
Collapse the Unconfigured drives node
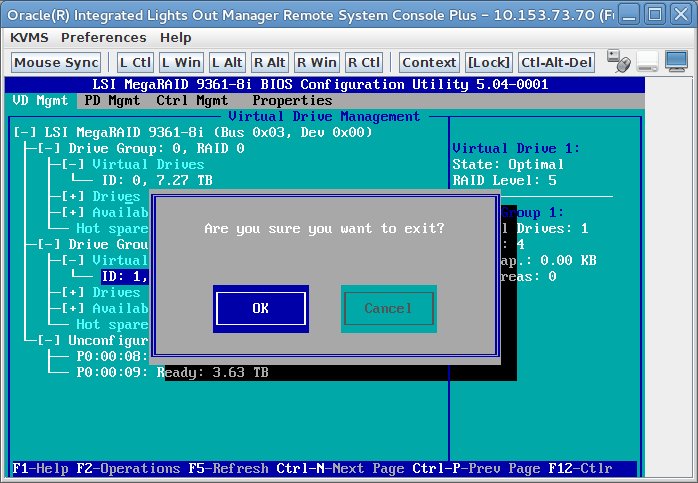tap(49, 341)
